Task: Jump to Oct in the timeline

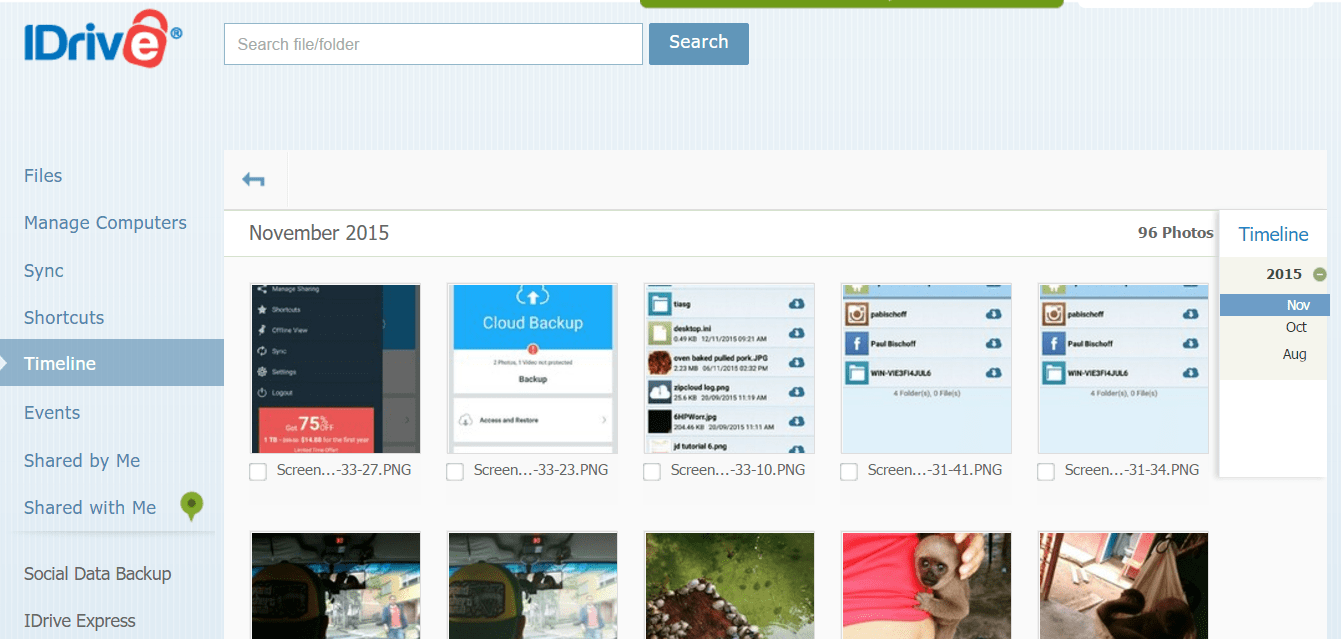Action: point(1296,327)
